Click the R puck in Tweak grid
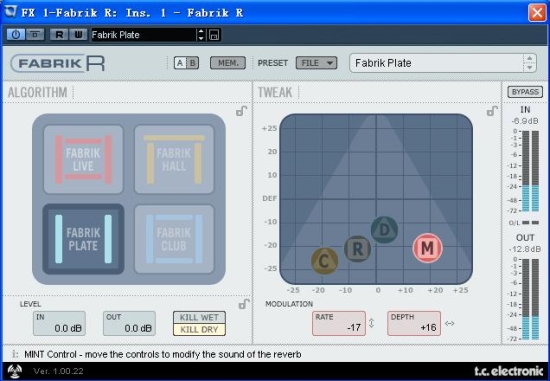 (x=357, y=249)
